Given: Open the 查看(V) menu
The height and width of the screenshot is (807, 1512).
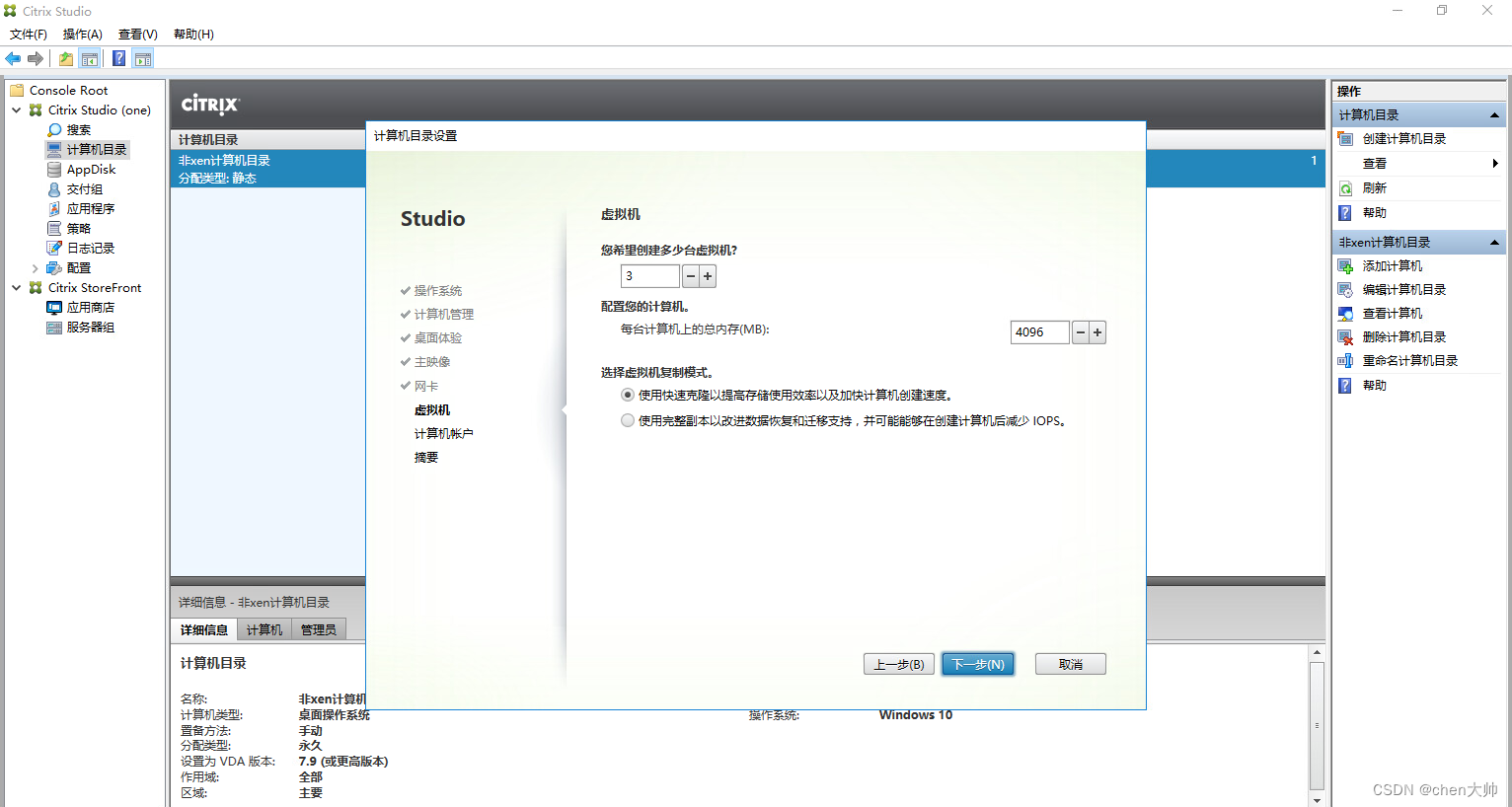Looking at the screenshot, I should (x=138, y=35).
